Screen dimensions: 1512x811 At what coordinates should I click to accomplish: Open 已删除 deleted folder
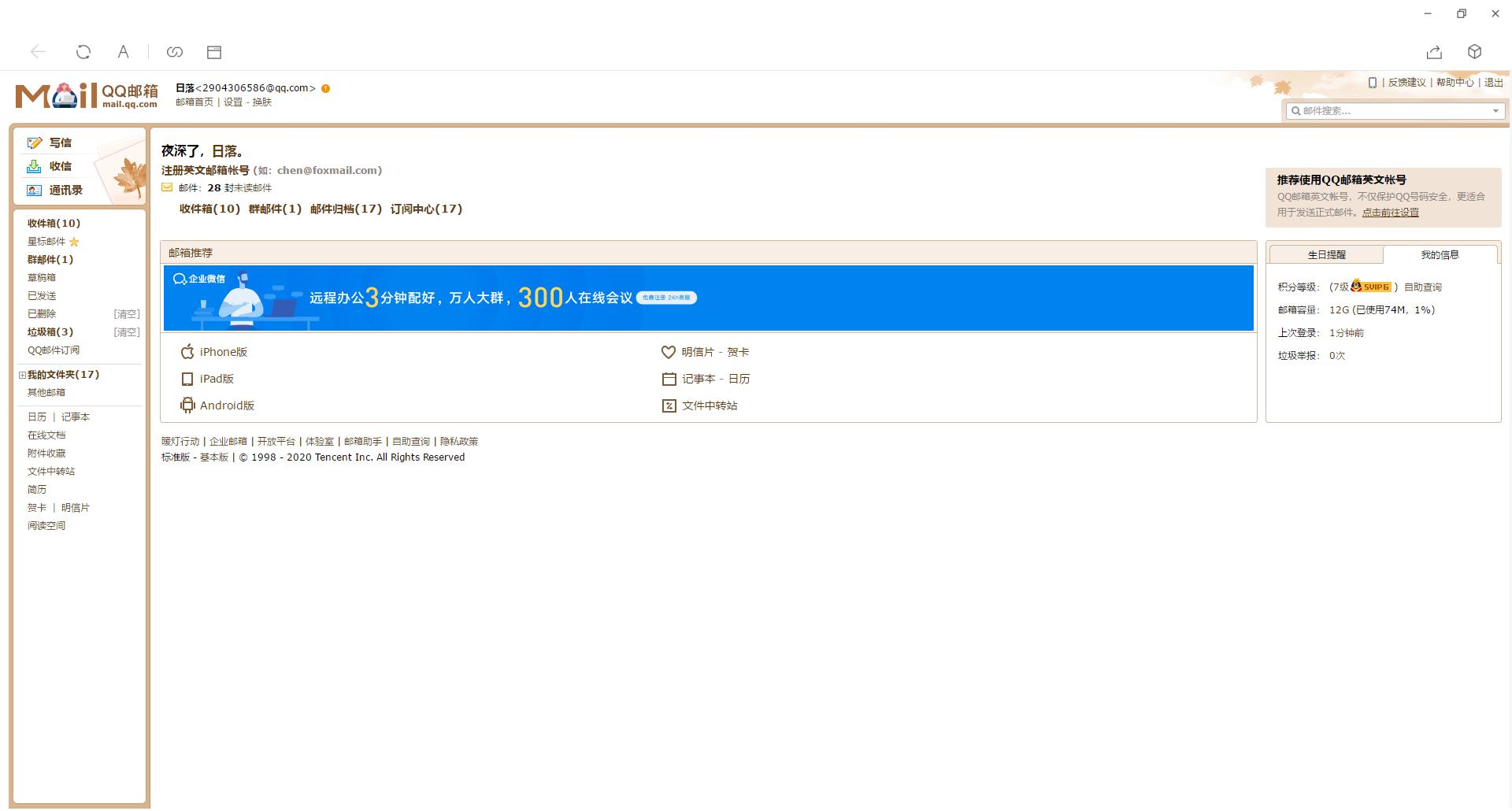(x=41, y=314)
